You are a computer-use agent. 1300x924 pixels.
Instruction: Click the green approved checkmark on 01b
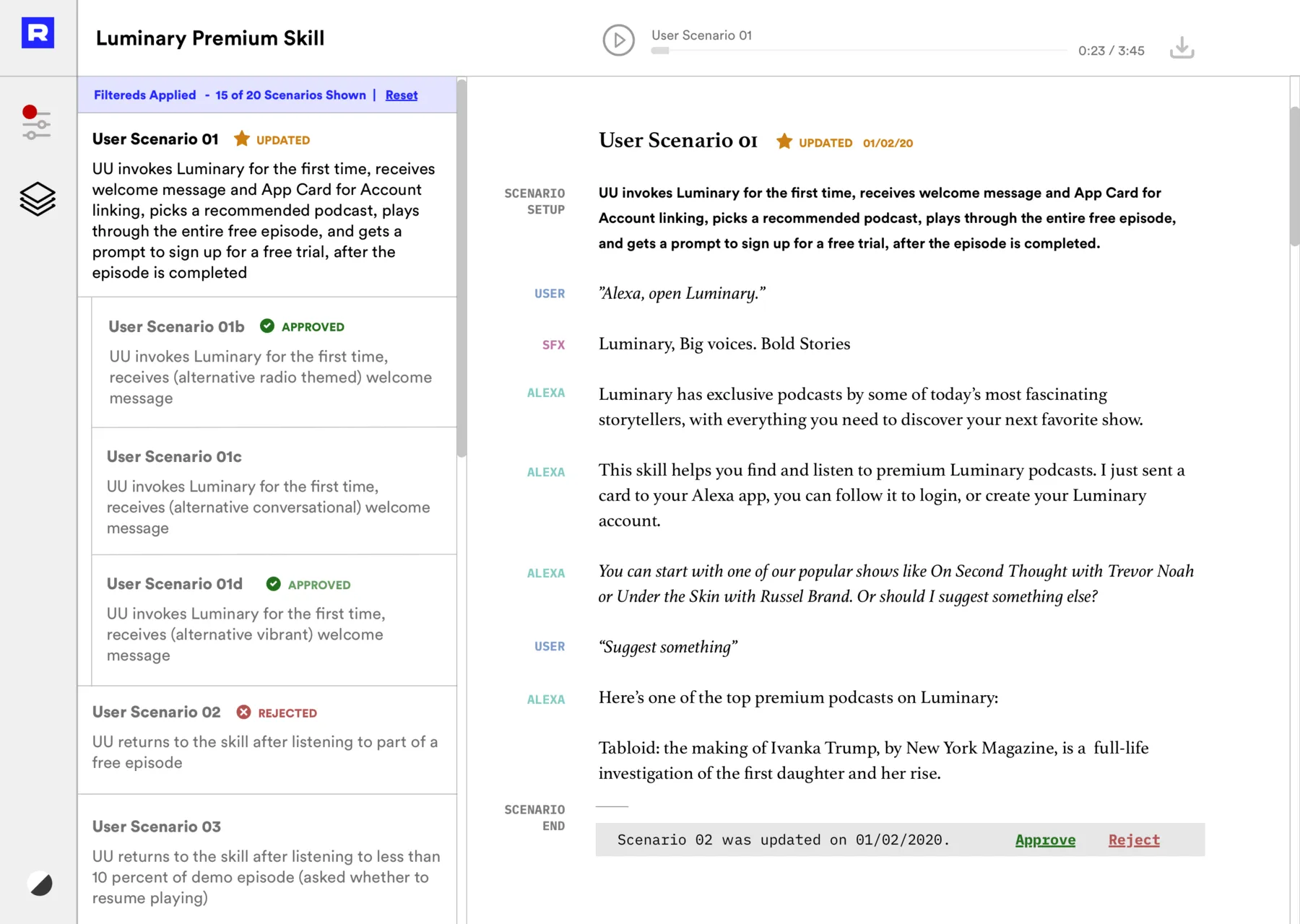pos(267,326)
